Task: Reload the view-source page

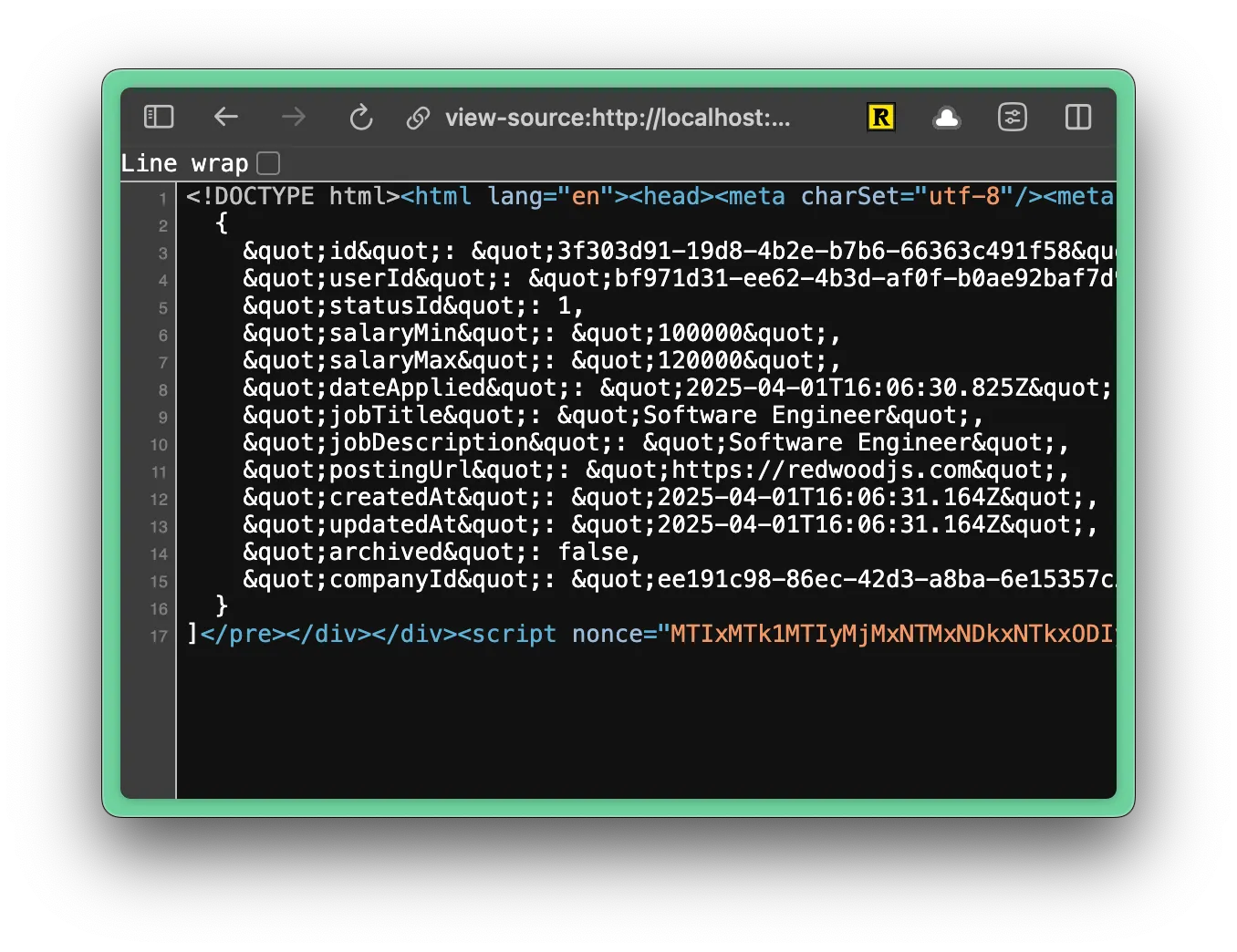Action: (361, 117)
